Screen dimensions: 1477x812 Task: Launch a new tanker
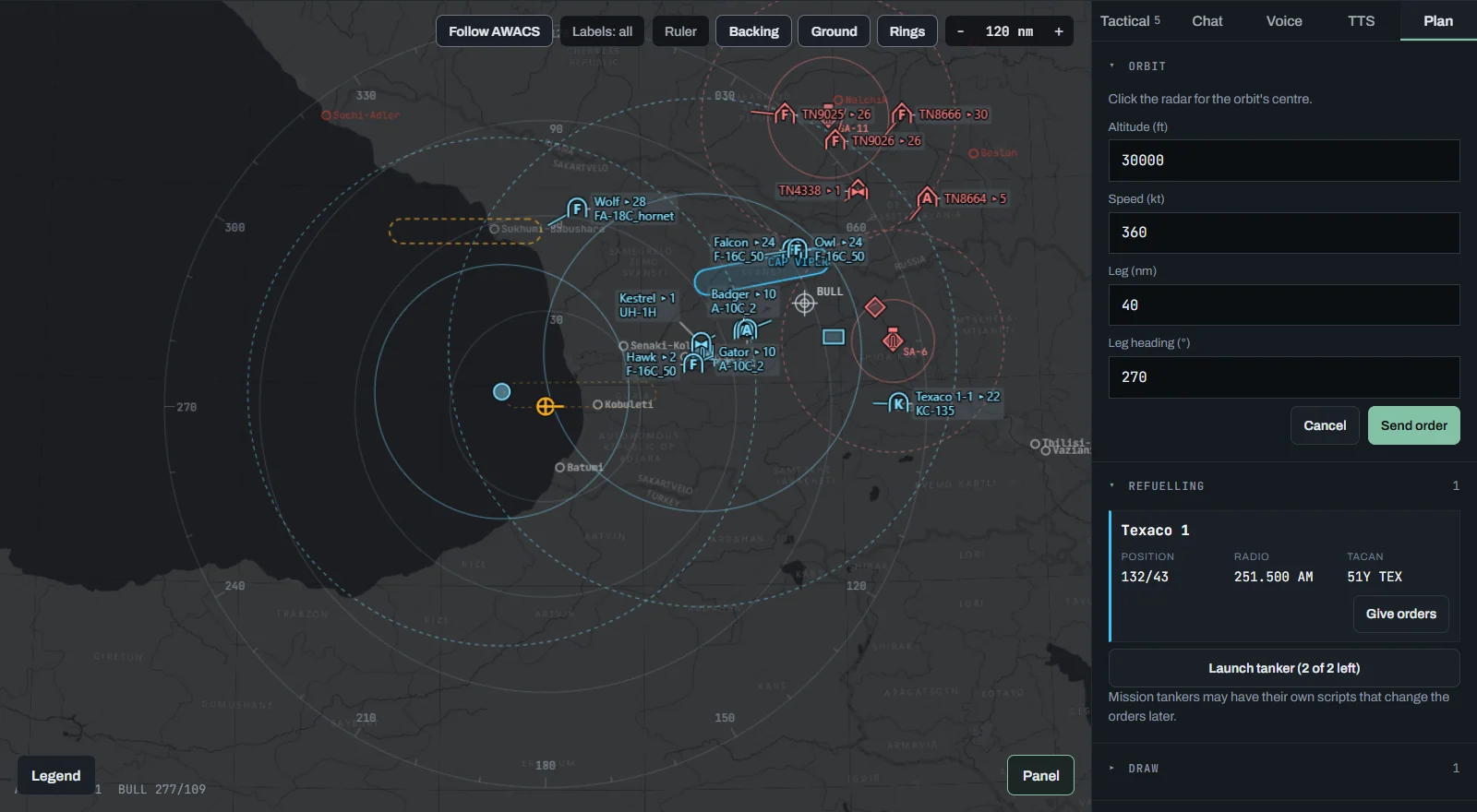1284,668
